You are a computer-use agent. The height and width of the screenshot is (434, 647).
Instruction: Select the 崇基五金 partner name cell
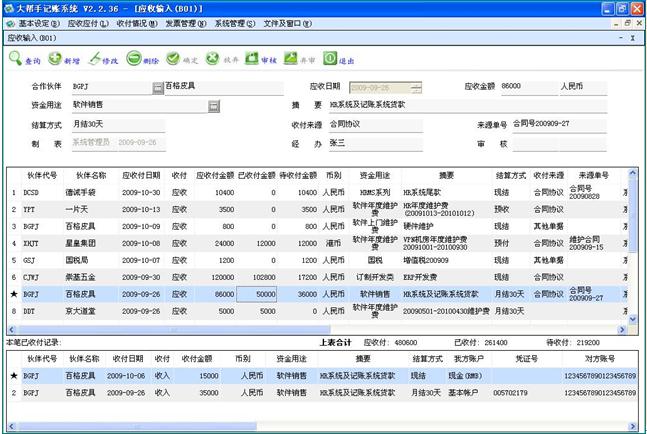tap(90, 277)
